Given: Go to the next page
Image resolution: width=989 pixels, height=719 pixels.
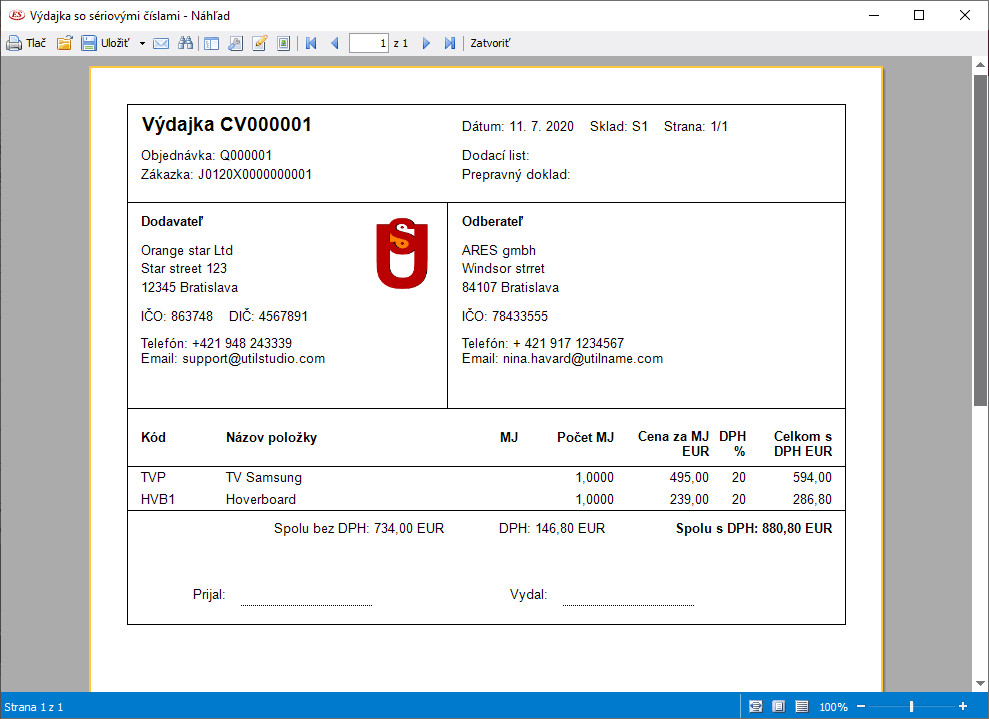Looking at the screenshot, I should (426, 43).
